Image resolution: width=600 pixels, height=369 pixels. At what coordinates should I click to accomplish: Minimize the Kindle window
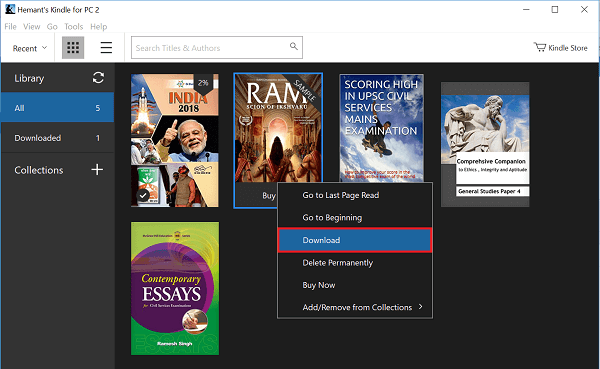point(526,9)
